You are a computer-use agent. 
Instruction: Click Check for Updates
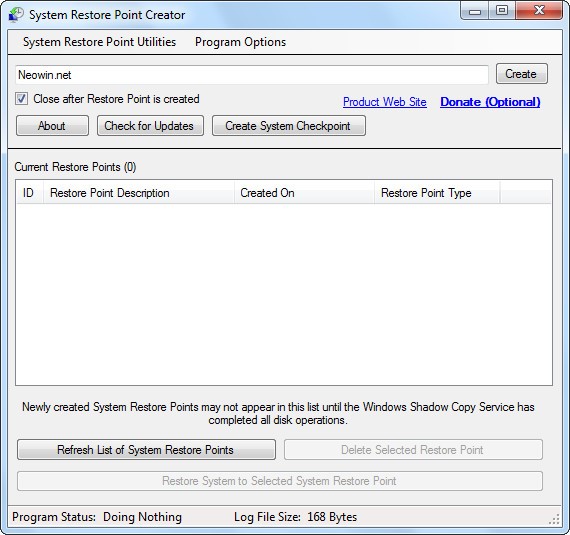[x=150, y=126]
